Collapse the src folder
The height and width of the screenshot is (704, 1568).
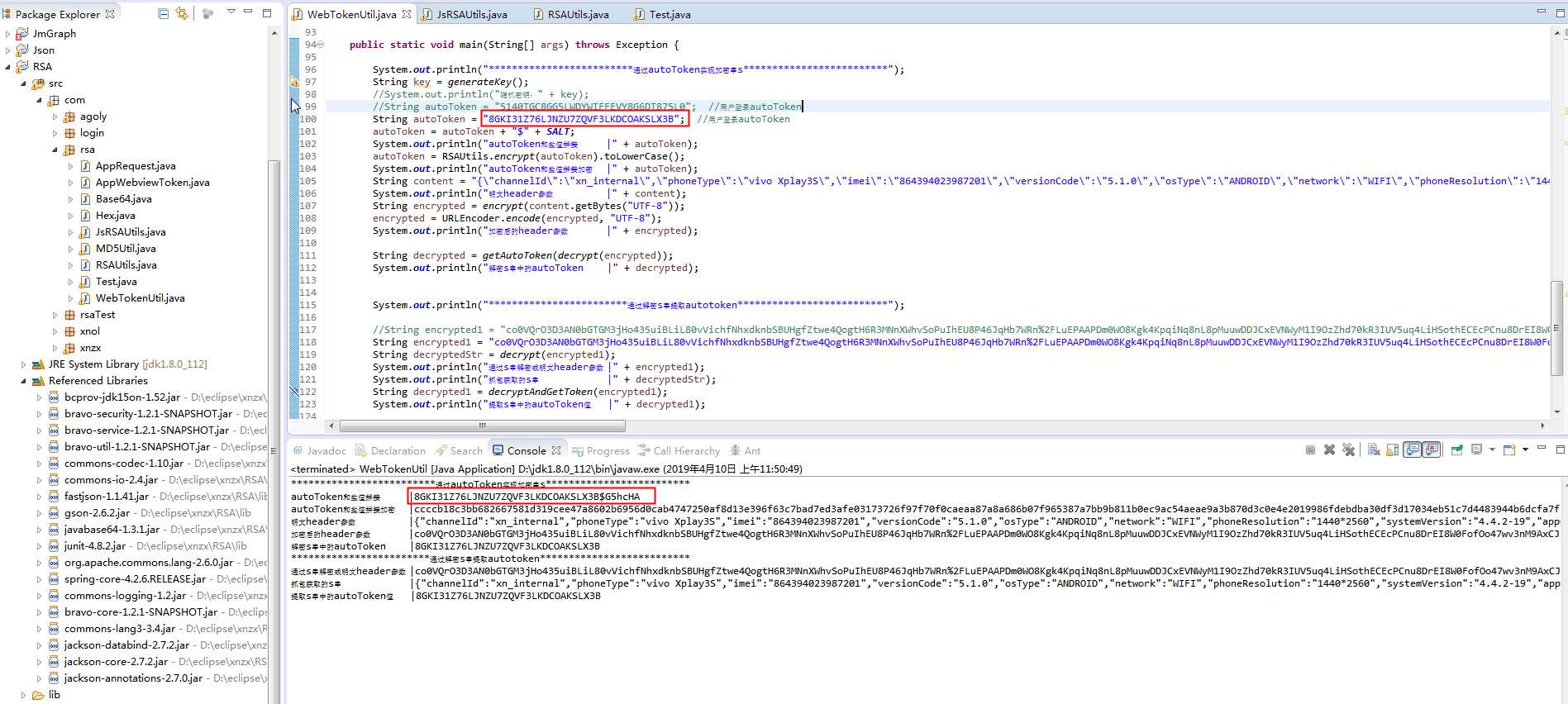(x=23, y=83)
